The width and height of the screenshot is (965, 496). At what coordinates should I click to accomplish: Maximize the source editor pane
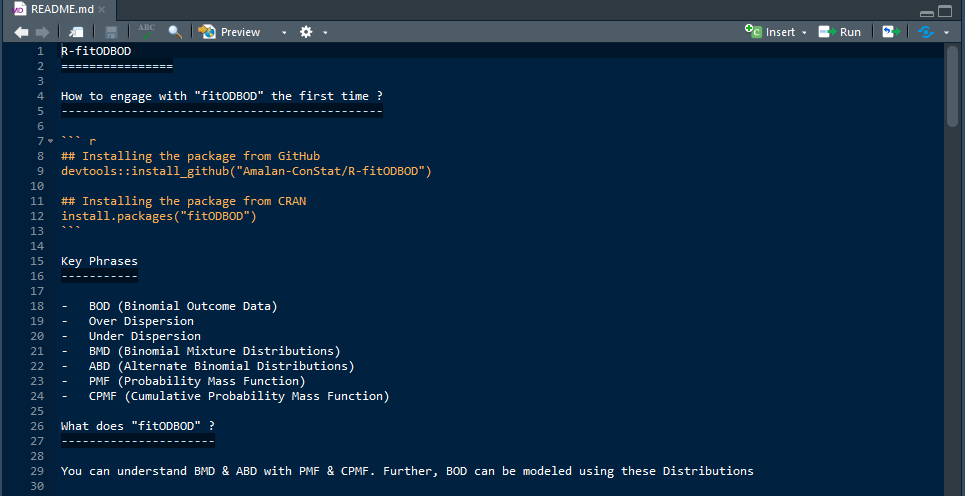(945, 11)
